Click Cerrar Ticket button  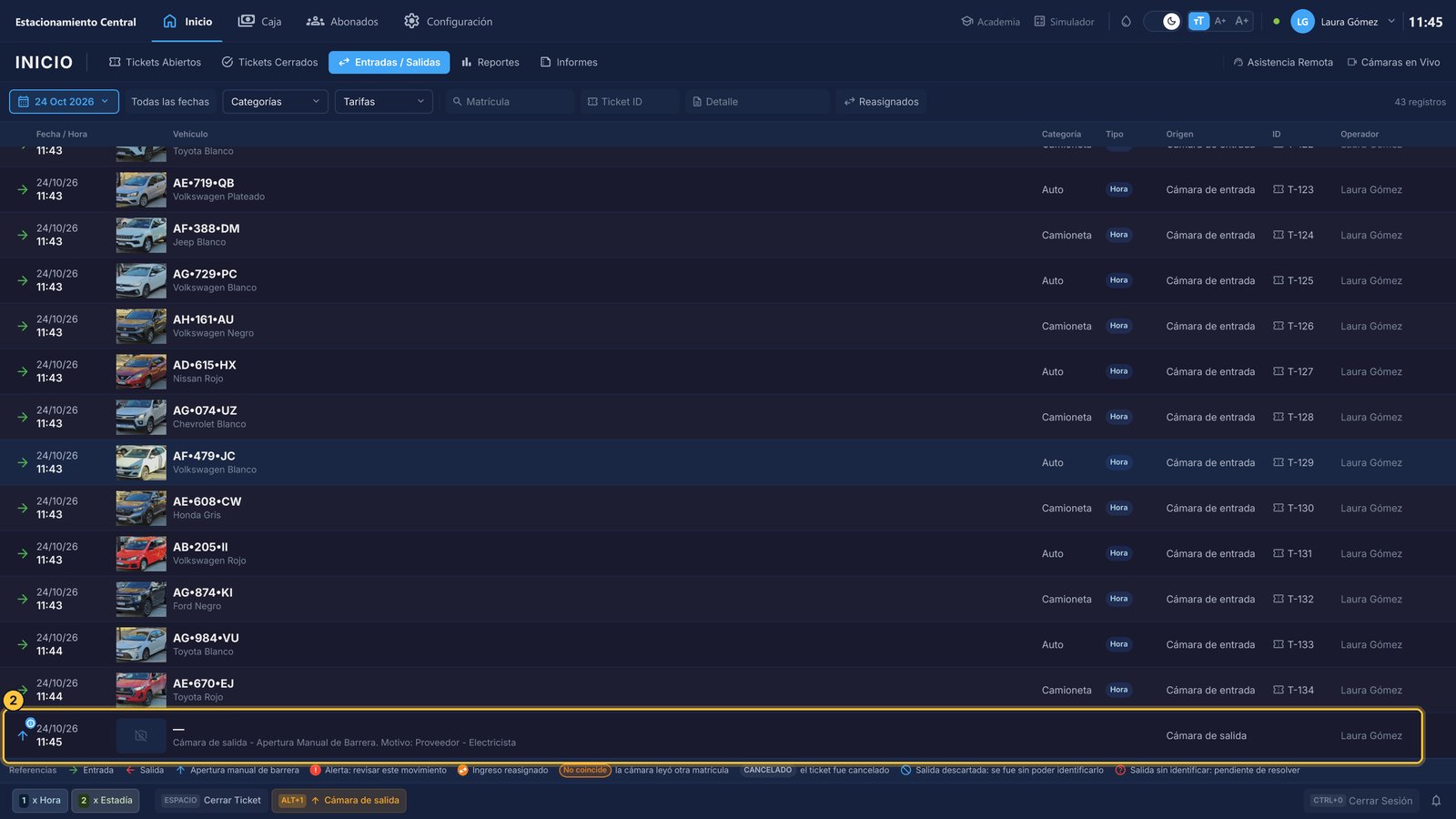[x=212, y=801]
